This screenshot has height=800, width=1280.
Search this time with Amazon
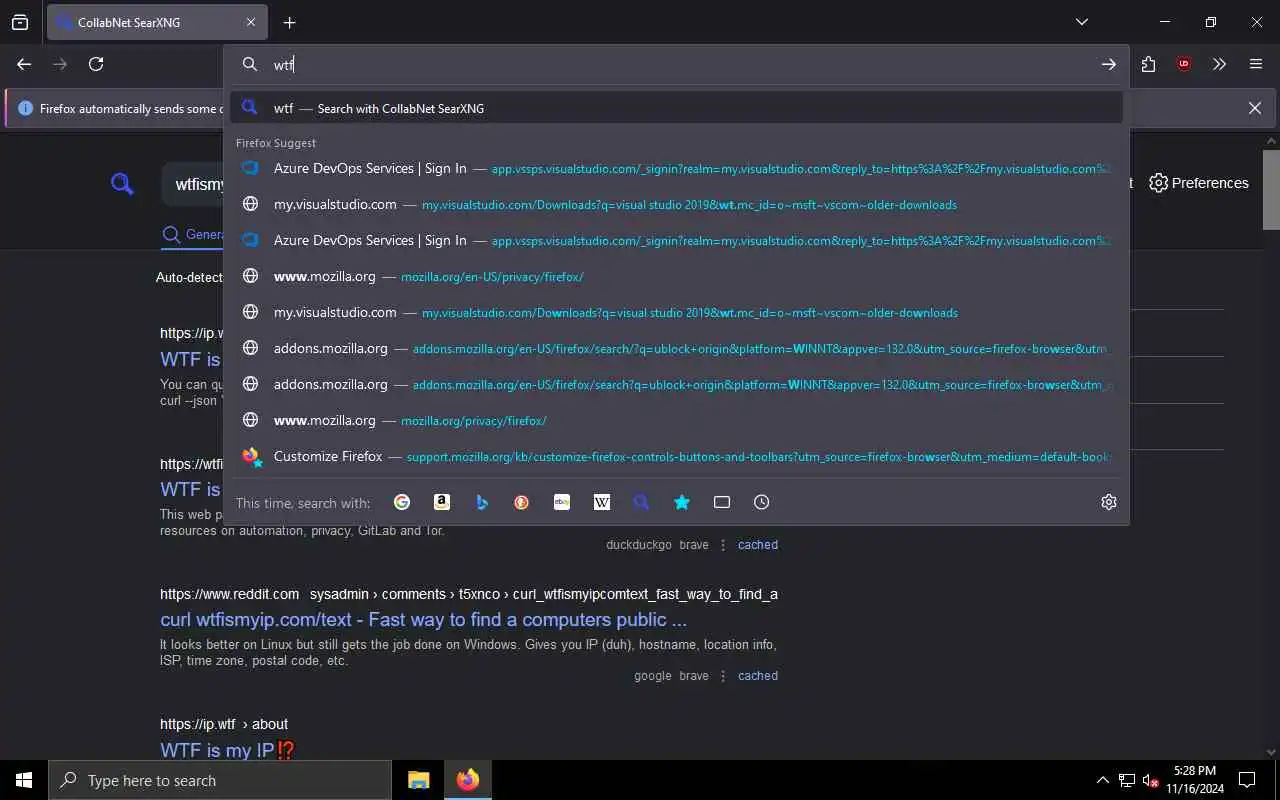442,502
